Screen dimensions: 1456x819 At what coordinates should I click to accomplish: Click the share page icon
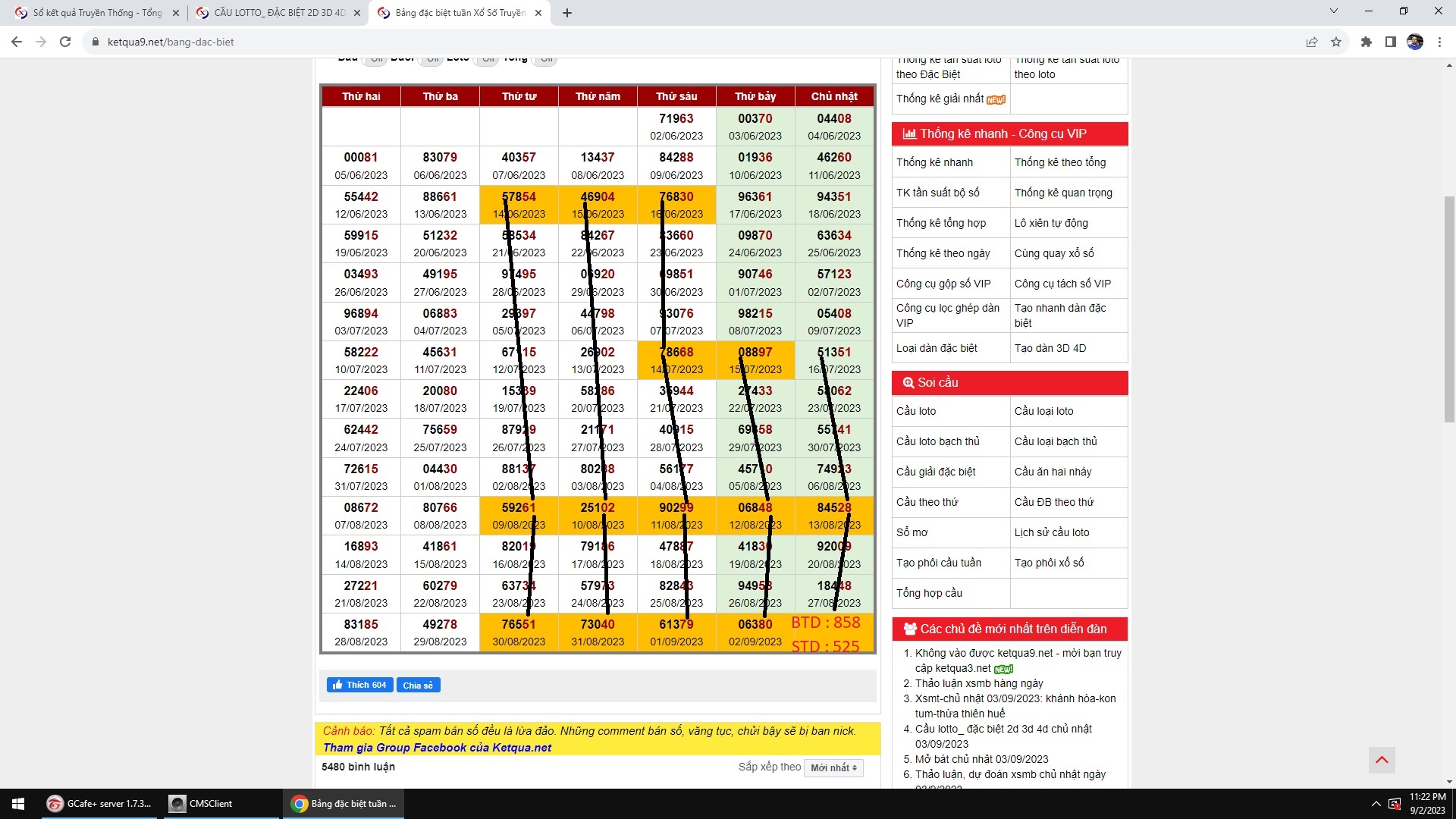(1311, 42)
